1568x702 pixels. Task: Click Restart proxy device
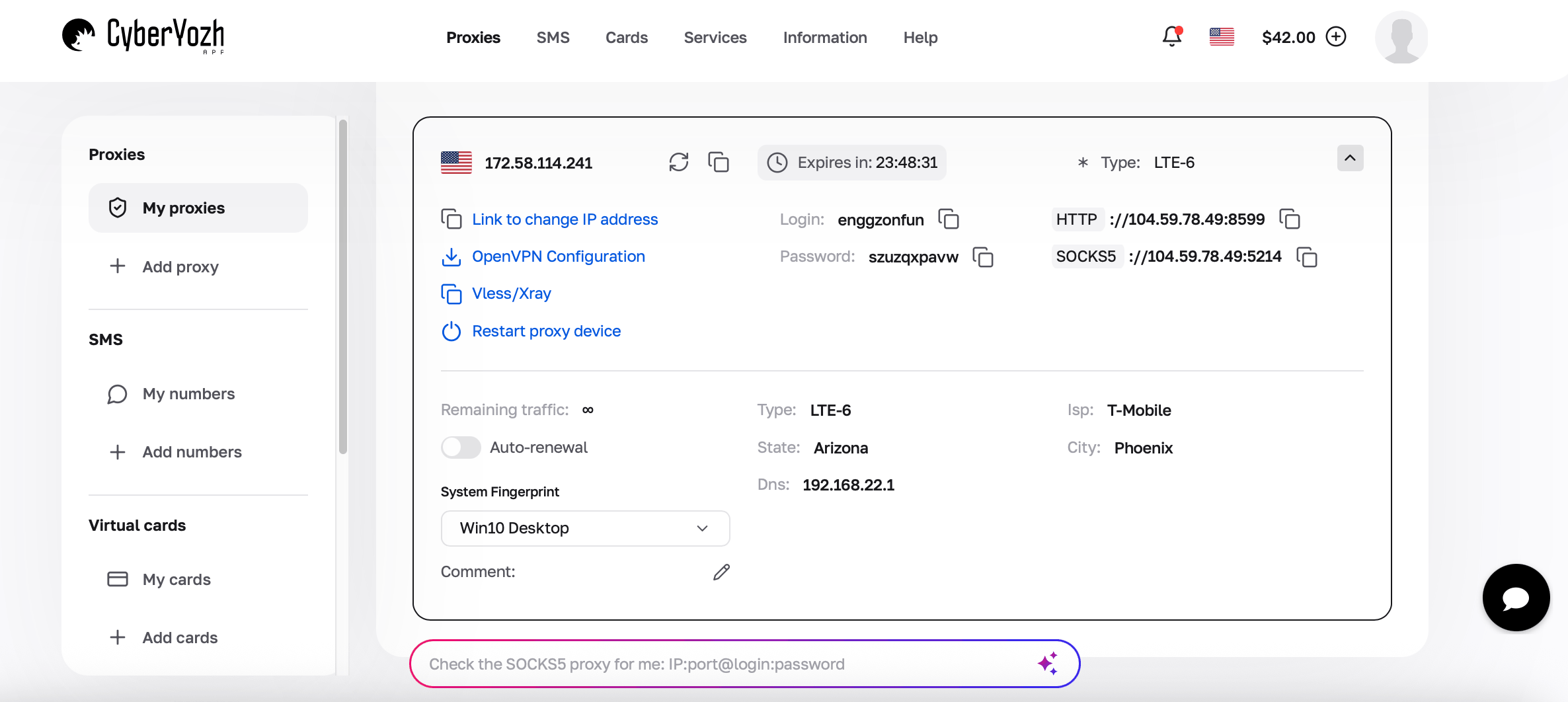click(x=546, y=331)
